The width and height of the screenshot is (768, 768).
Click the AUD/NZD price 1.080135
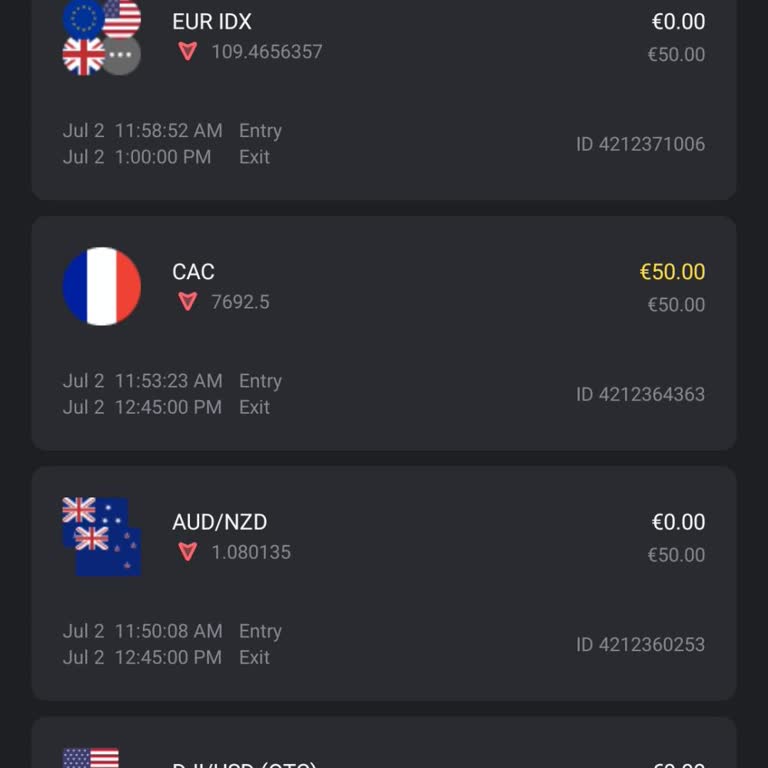point(251,552)
